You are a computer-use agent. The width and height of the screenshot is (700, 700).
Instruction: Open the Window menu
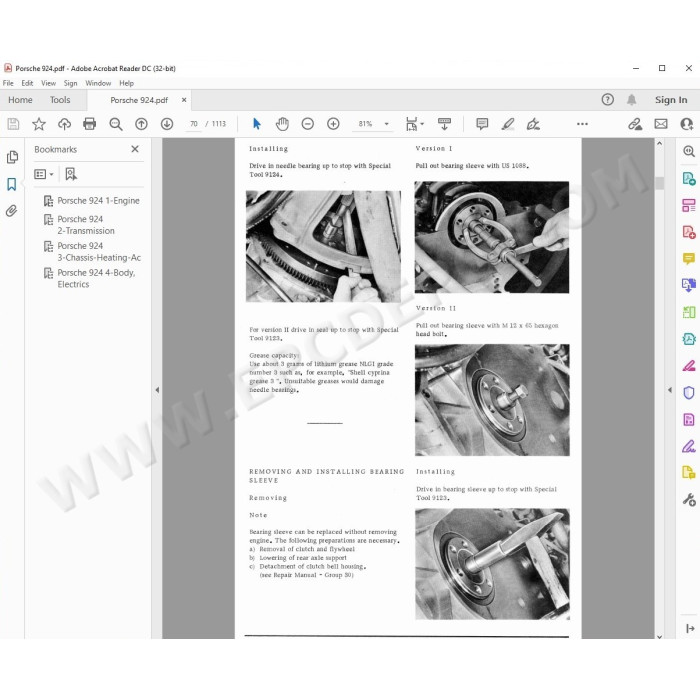98,83
